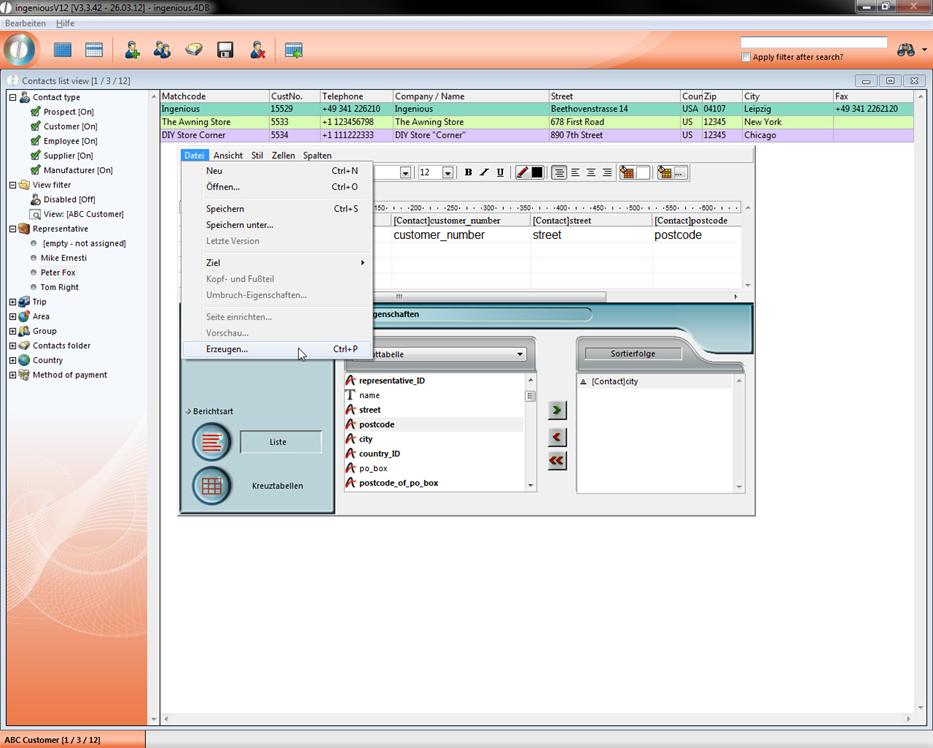Select the Liste report type icon
Image resolution: width=933 pixels, height=748 pixels.
click(x=211, y=442)
